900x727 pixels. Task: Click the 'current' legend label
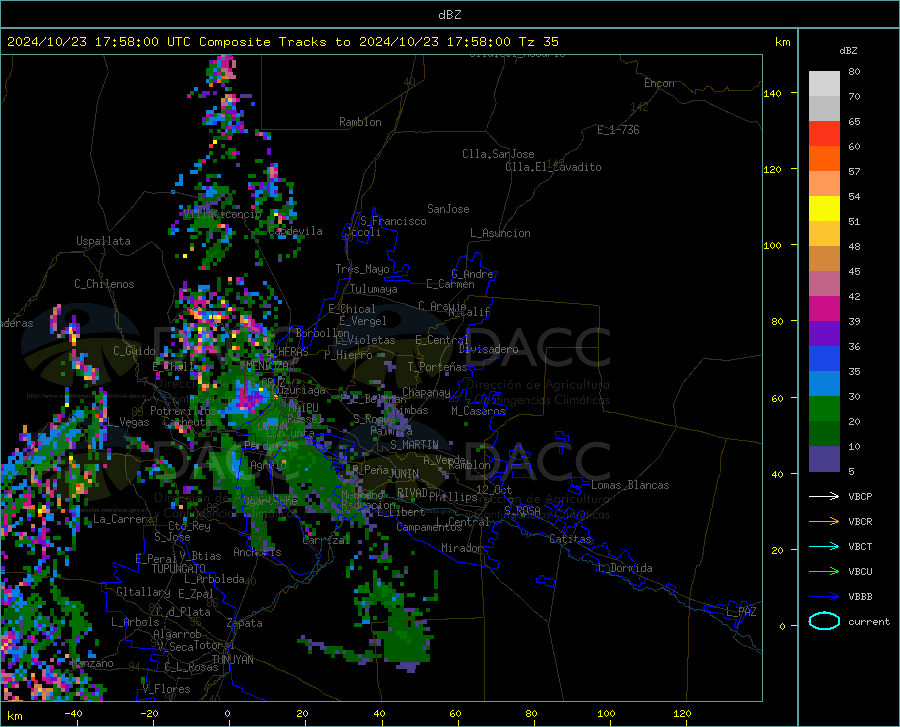pyautogui.click(x=869, y=621)
